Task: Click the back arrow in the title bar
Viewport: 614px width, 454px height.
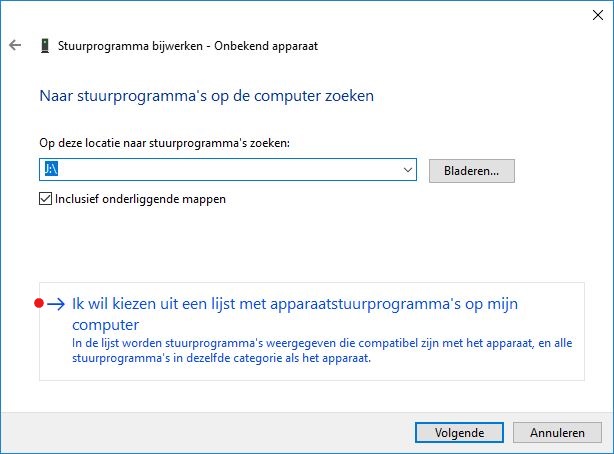Action: pos(15,46)
